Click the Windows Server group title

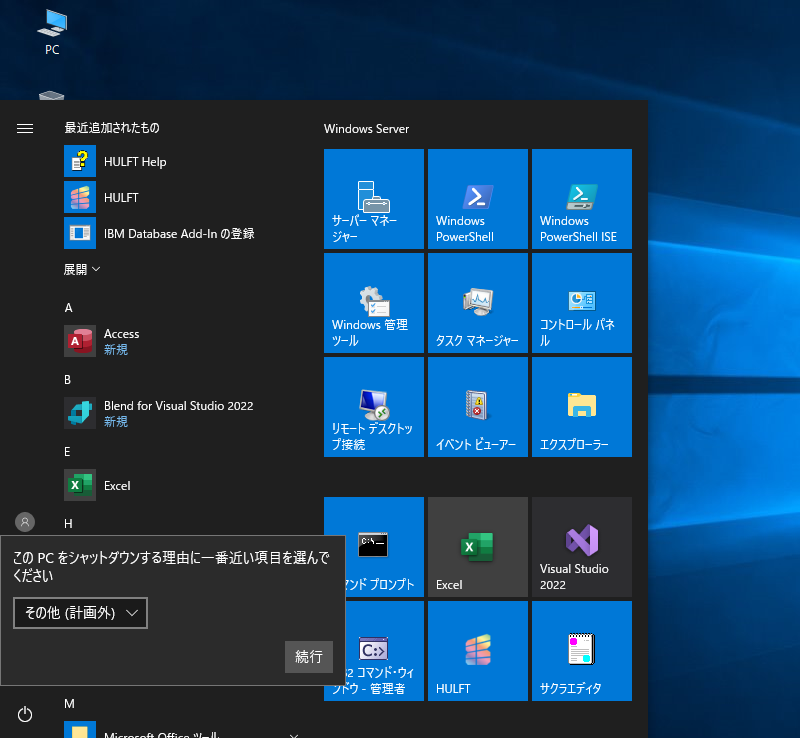(x=366, y=129)
